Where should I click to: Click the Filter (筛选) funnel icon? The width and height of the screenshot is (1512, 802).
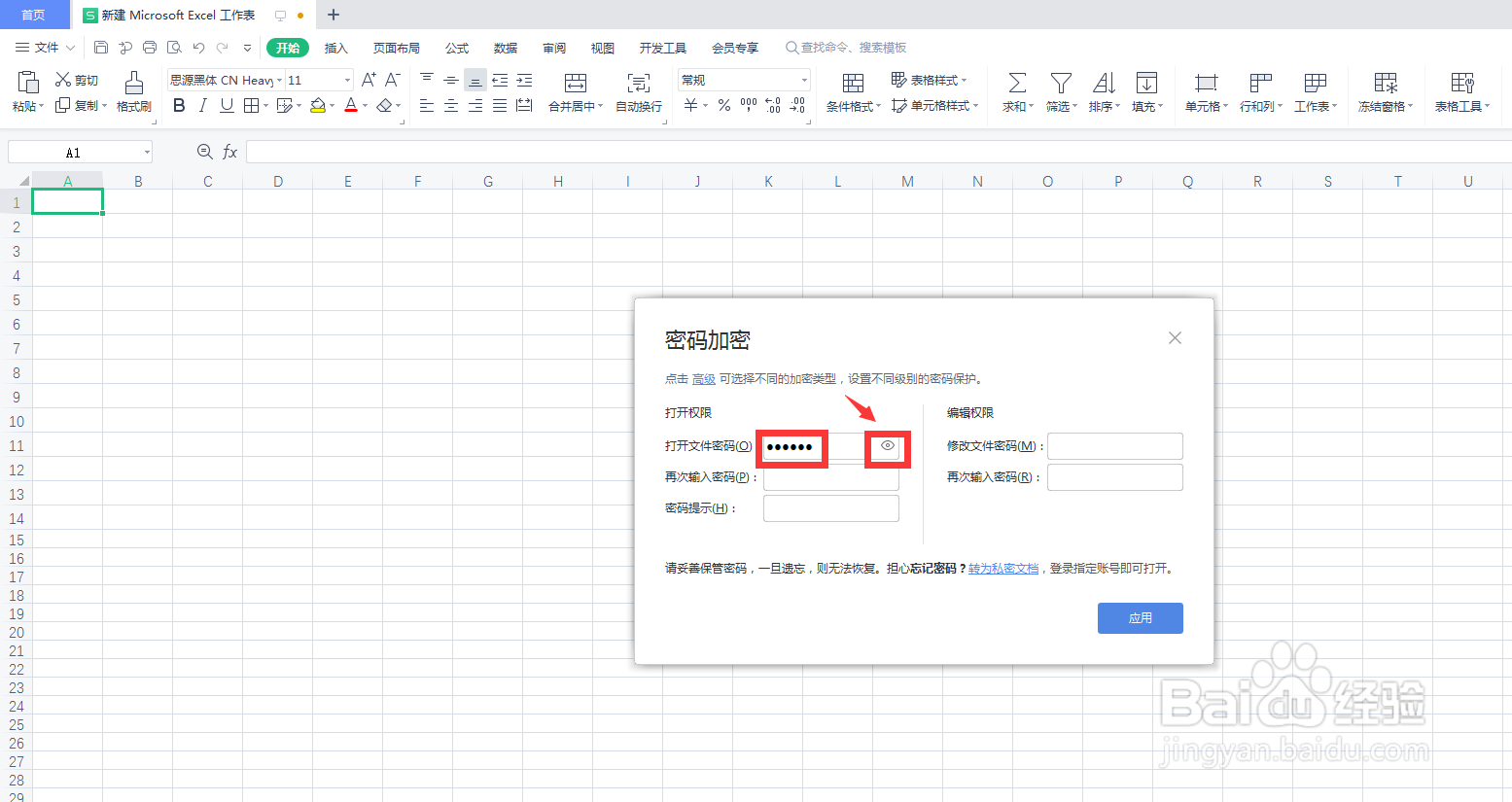click(x=1061, y=83)
